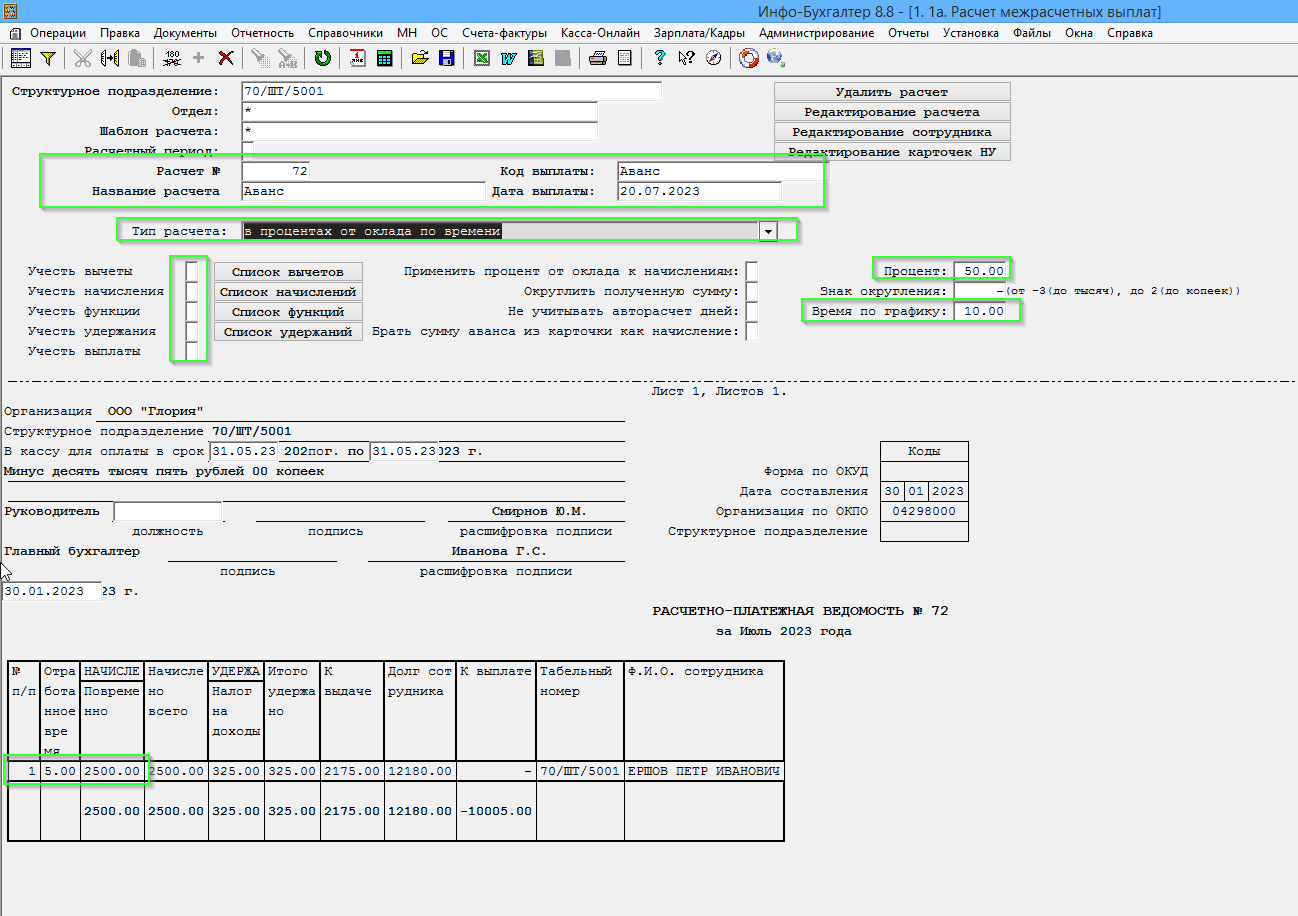This screenshot has height=916, width=1298.
Task: Enable Применить процент от оклада к начислениям
Action: (x=752, y=271)
